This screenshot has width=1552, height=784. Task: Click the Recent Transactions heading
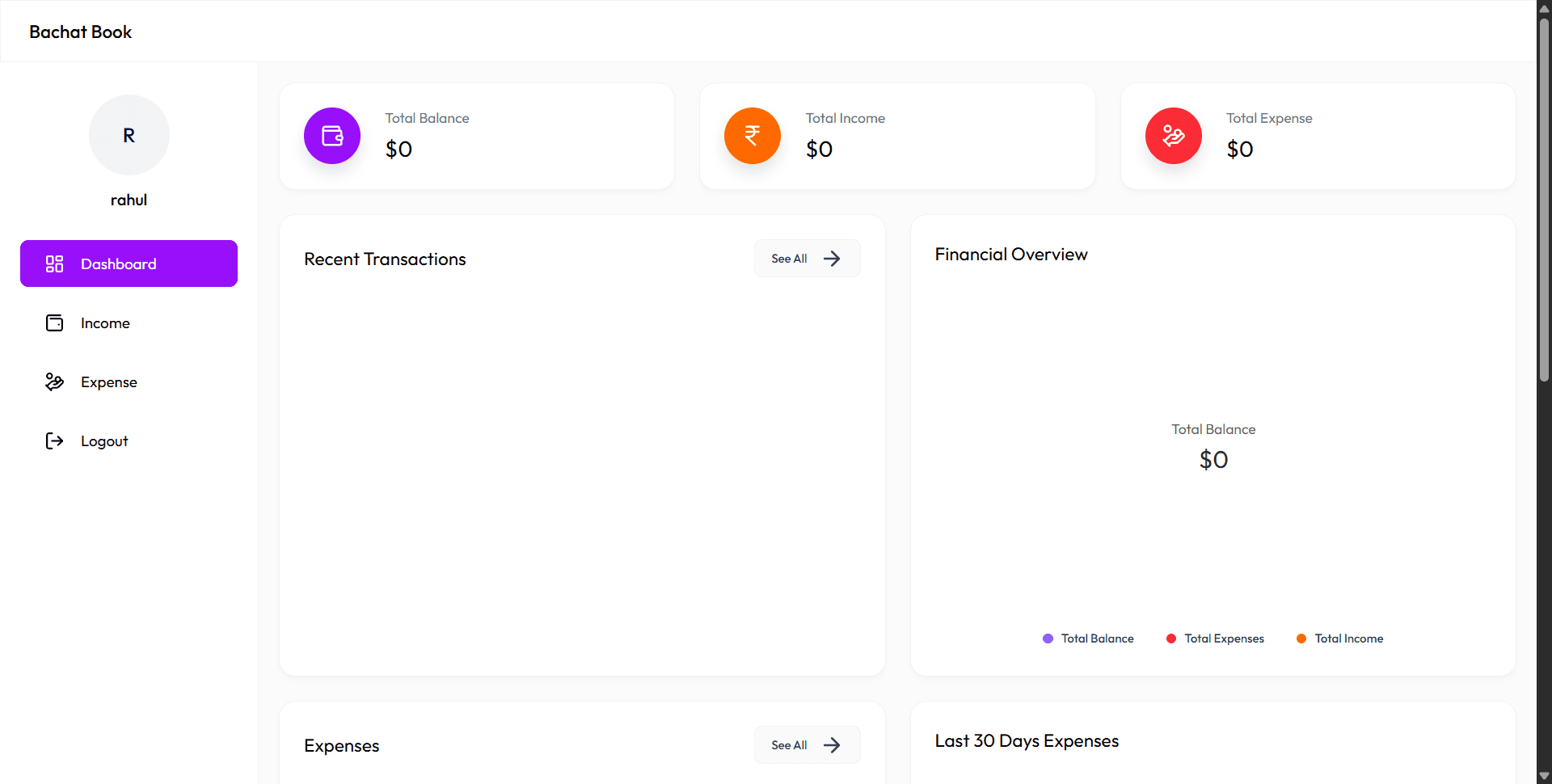click(x=385, y=259)
